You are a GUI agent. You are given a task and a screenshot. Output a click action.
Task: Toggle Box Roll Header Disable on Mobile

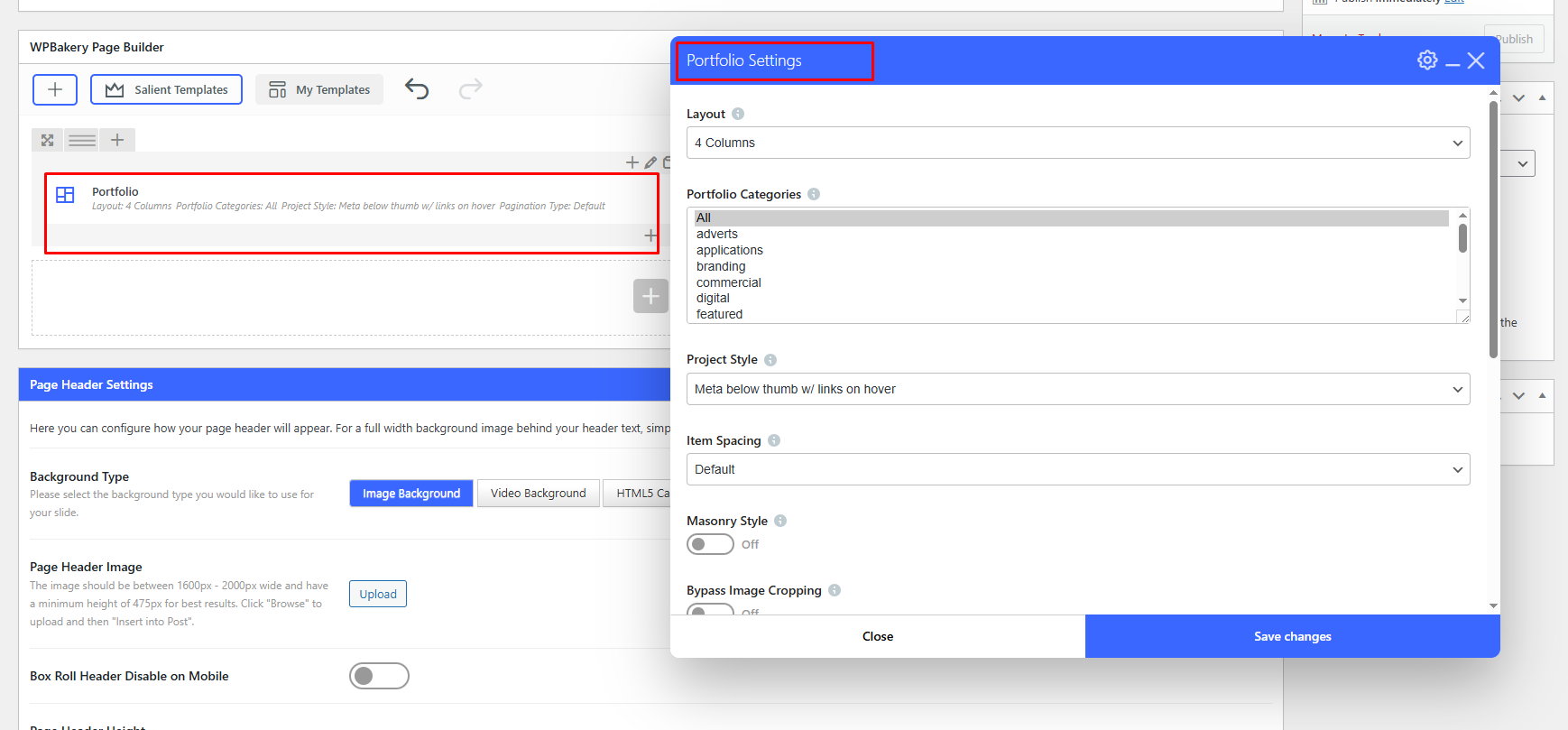379,676
